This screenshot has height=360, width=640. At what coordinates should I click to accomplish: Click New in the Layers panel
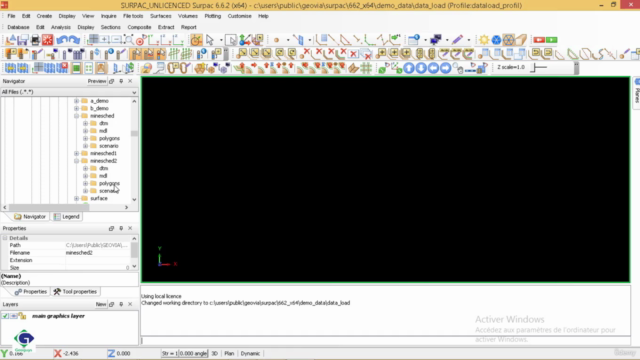[x=101, y=304]
